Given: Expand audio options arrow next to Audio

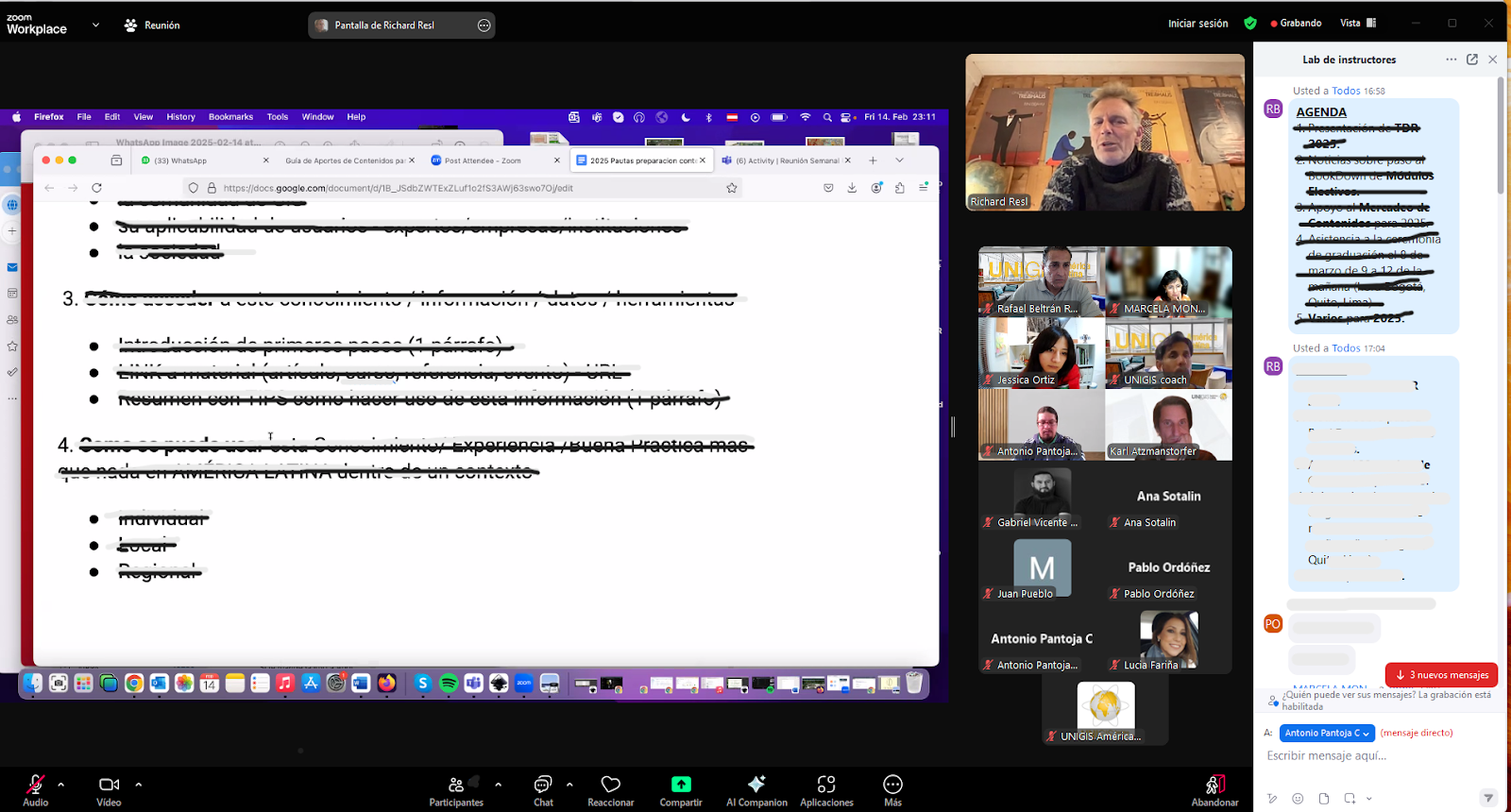Looking at the screenshot, I should coord(61,784).
